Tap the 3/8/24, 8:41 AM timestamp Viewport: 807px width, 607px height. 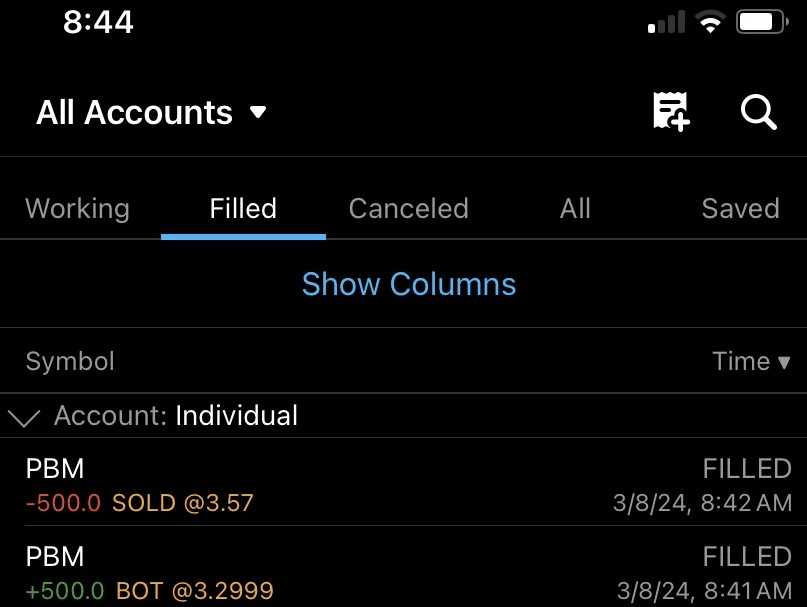tap(704, 590)
